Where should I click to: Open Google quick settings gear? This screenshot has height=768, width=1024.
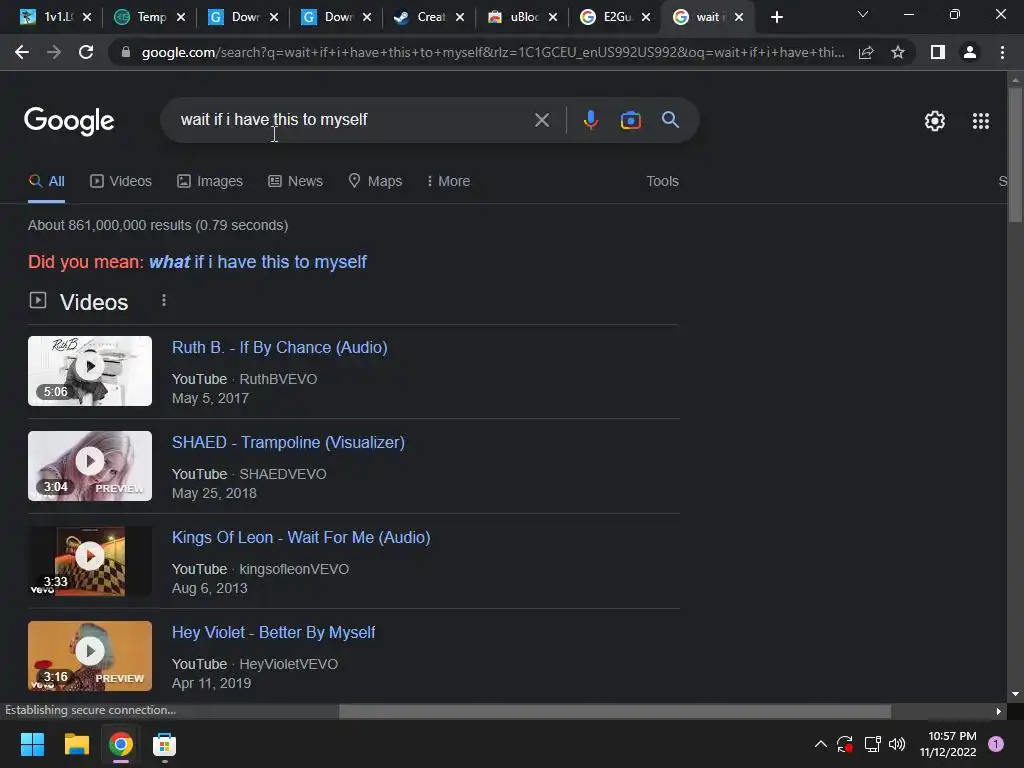pos(935,121)
